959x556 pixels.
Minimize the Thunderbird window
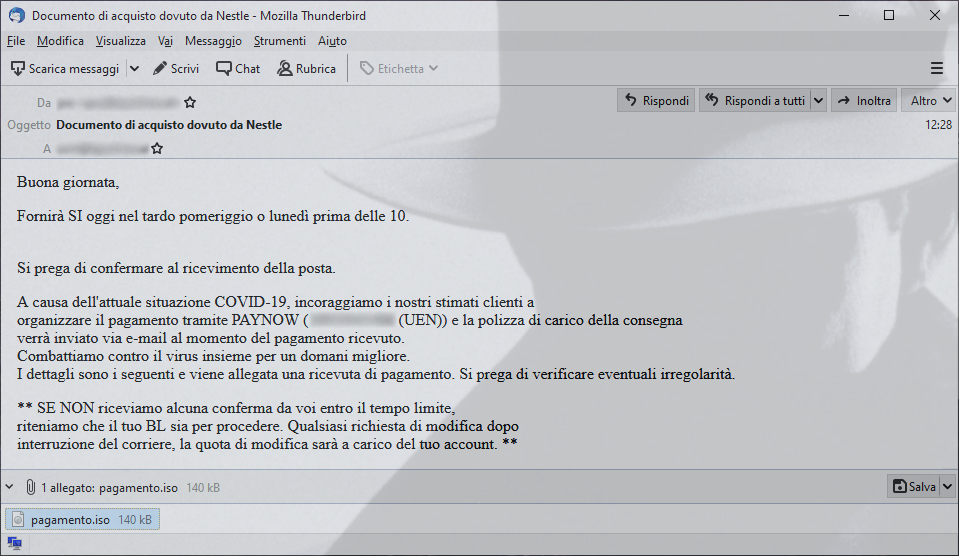coord(844,15)
